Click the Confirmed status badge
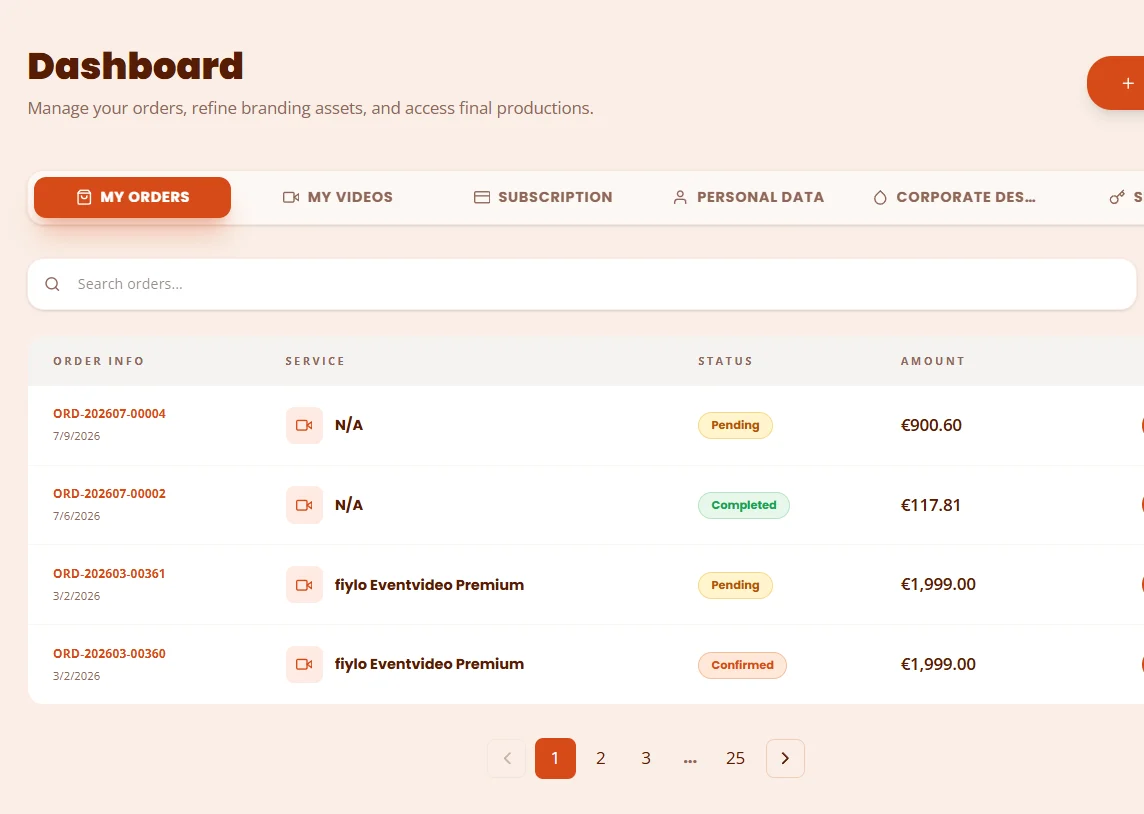The width and height of the screenshot is (1144, 814). [742, 665]
